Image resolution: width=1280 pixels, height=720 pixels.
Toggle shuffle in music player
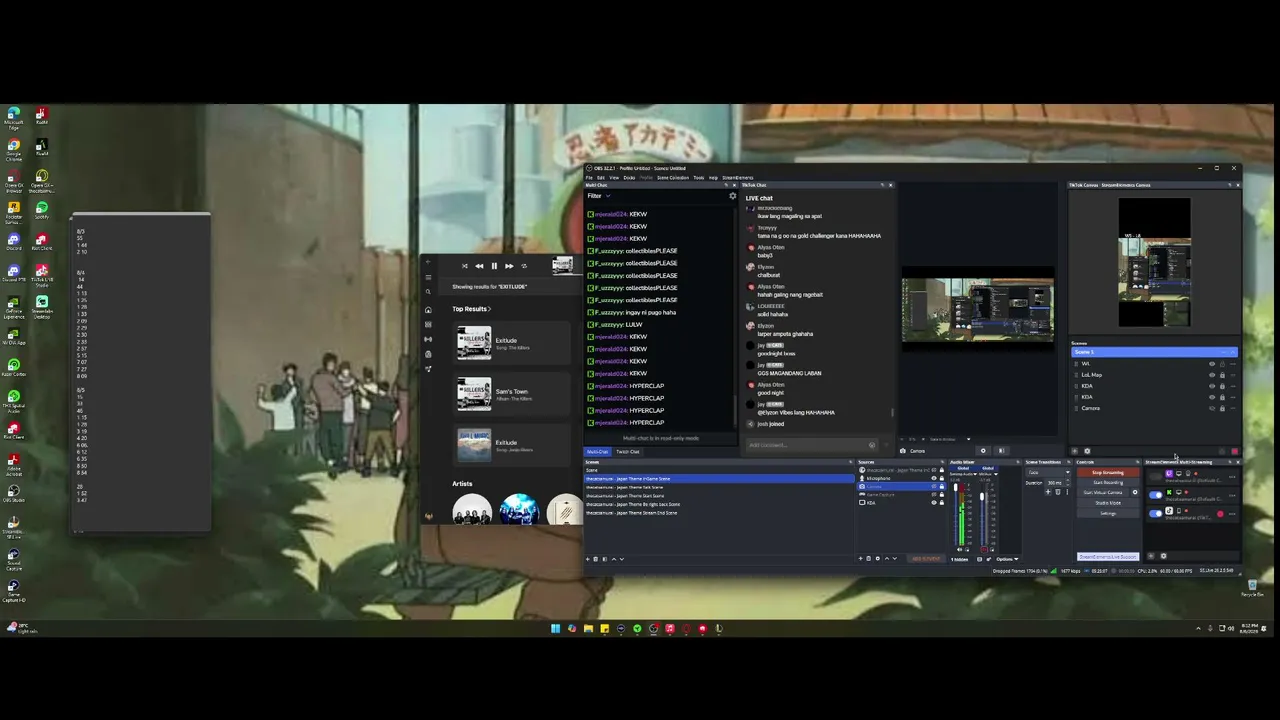point(464,266)
